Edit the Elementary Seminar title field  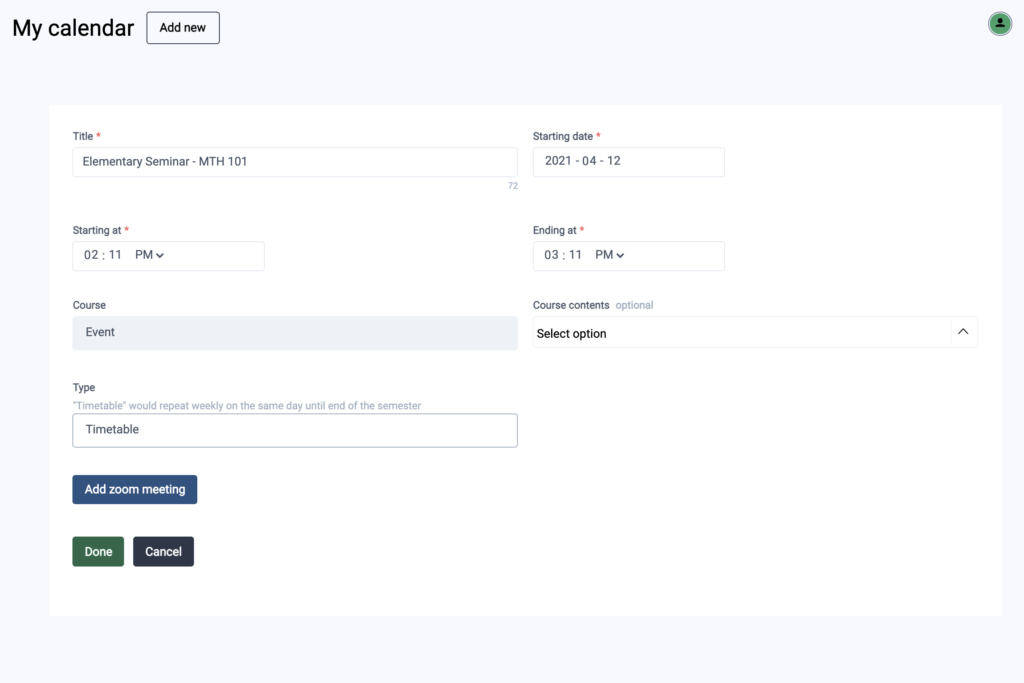point(294,161)
